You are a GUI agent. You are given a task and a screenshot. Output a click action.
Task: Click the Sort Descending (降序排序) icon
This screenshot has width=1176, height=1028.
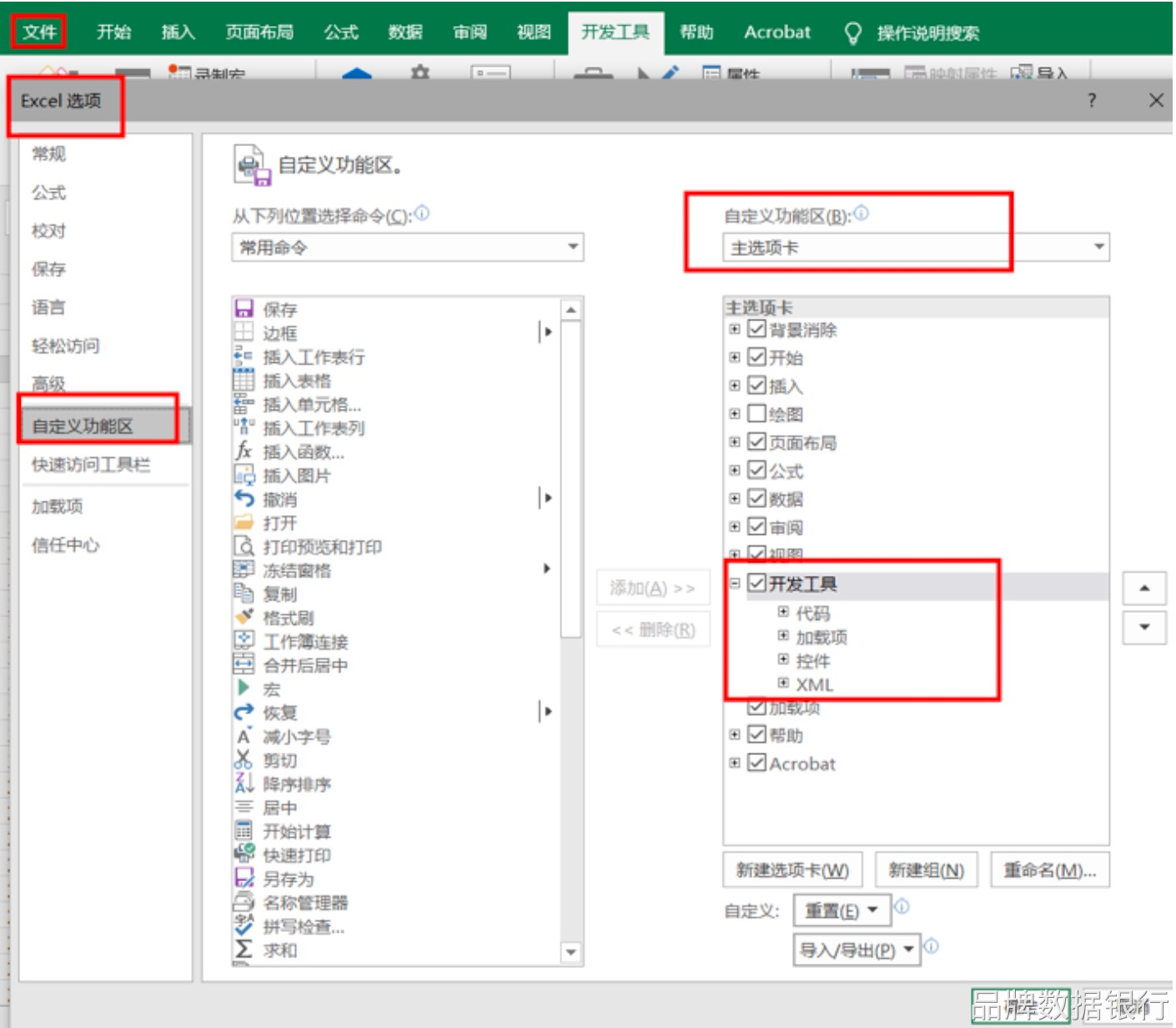point(244,784)
